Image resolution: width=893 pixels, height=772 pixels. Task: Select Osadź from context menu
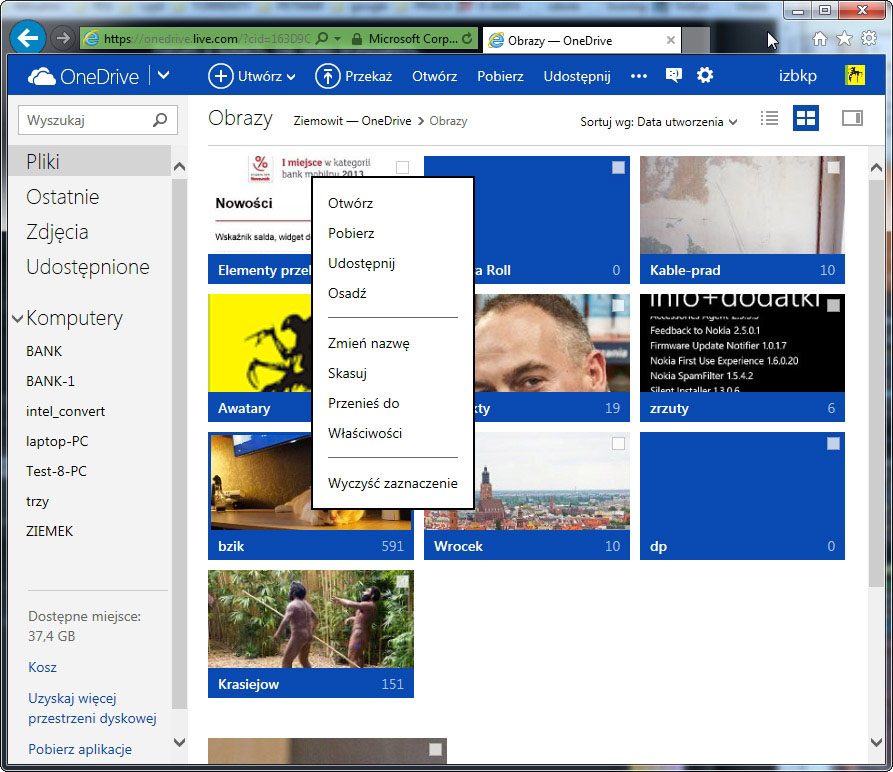click(x=347, y=293)
